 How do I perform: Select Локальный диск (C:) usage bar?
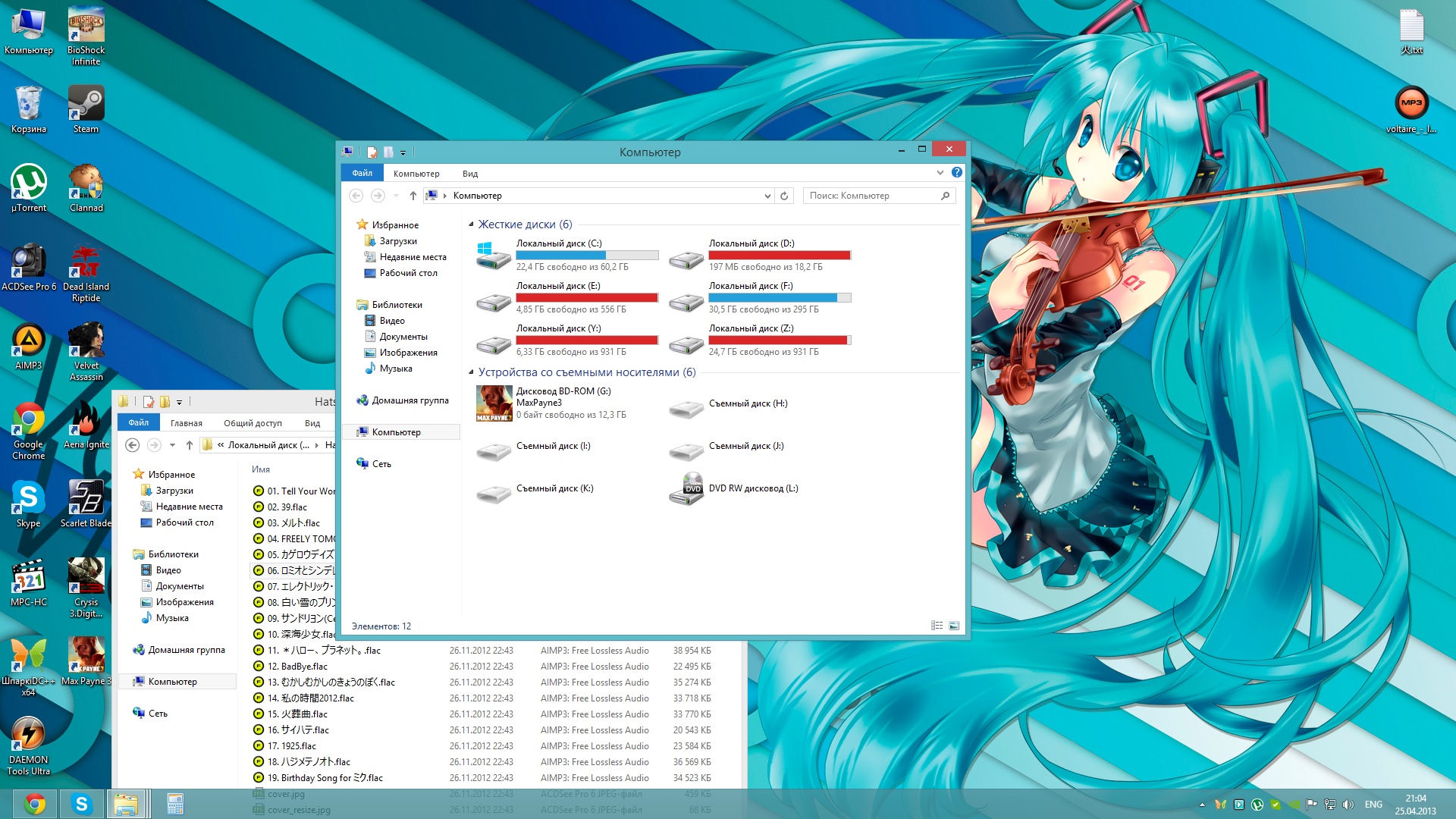click(587, 256)
